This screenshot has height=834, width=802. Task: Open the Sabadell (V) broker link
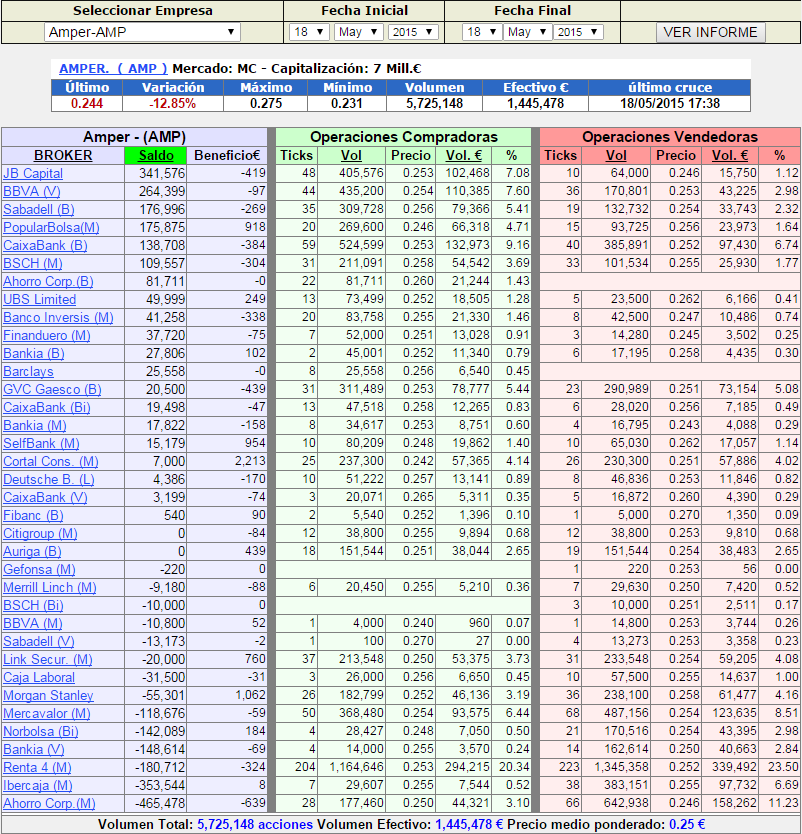coord(39,641)
